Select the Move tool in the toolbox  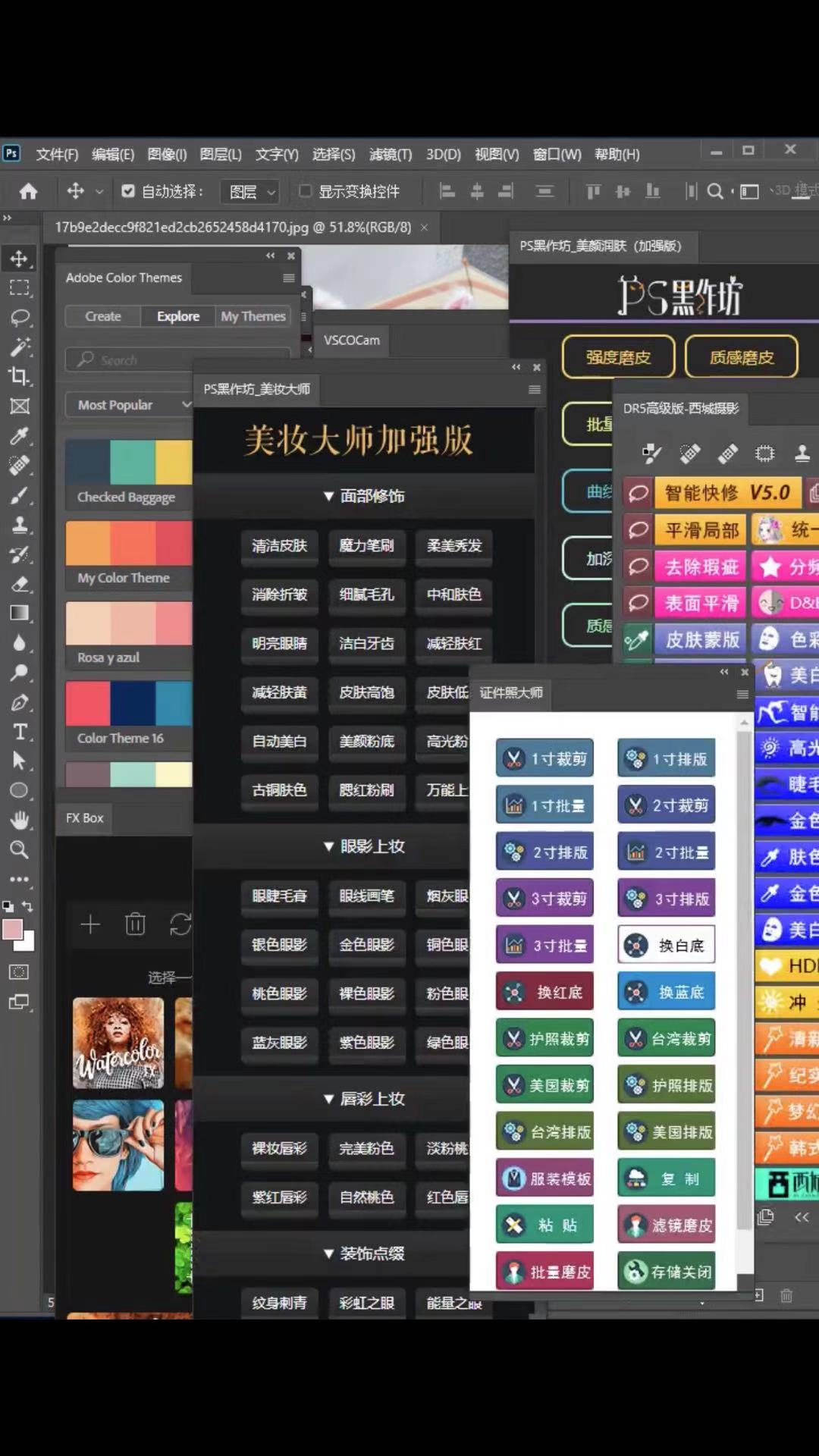pos(20,259)
